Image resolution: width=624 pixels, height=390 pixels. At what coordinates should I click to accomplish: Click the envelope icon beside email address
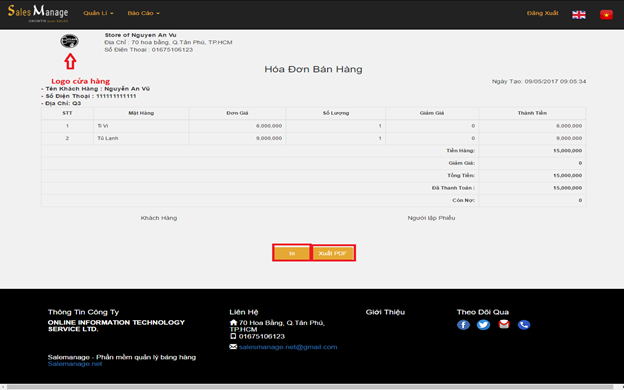[x=233, y=347]
